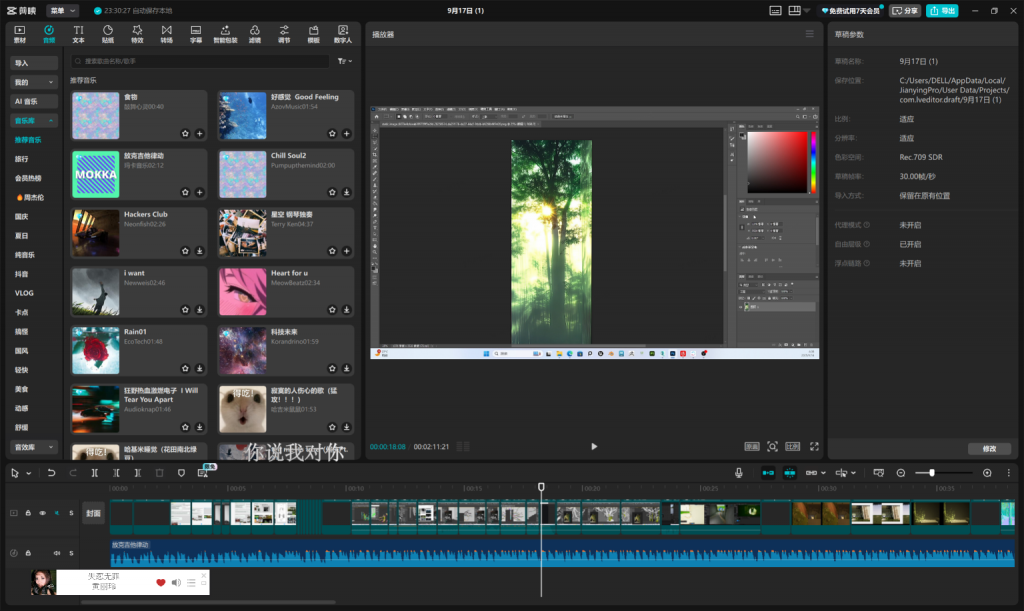Expand the 菜单 menu dropdown
Viewport: 1024px width, 611px height.
[61, 10]
